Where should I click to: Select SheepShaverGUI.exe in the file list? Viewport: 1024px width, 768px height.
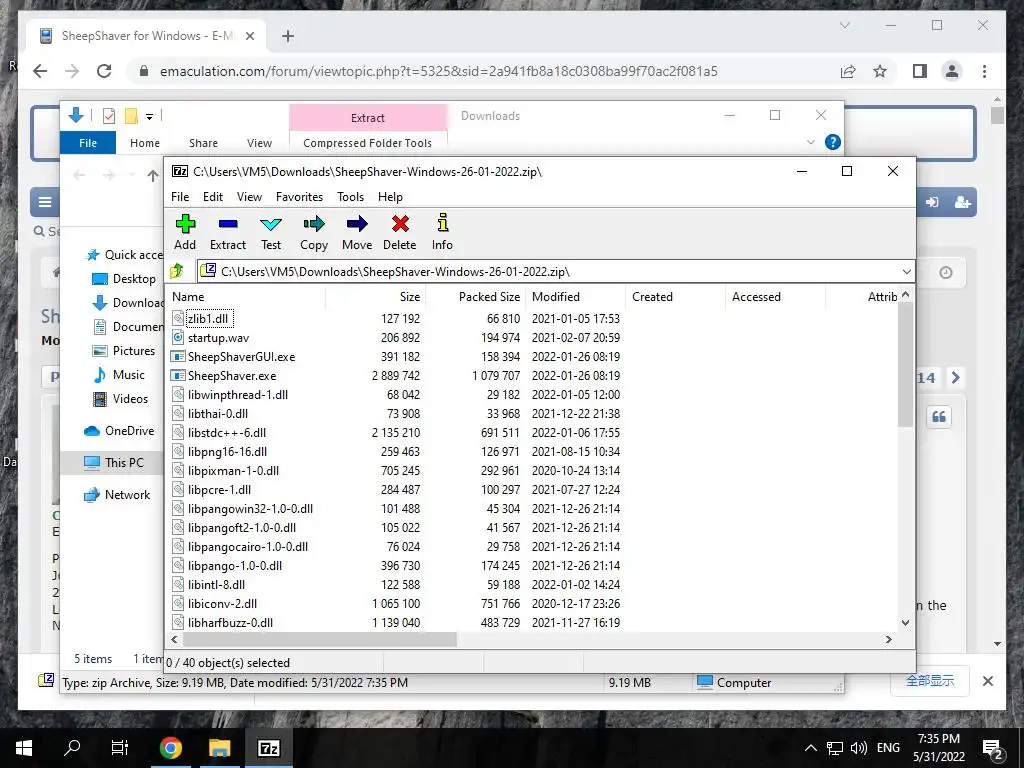point(241,357)
